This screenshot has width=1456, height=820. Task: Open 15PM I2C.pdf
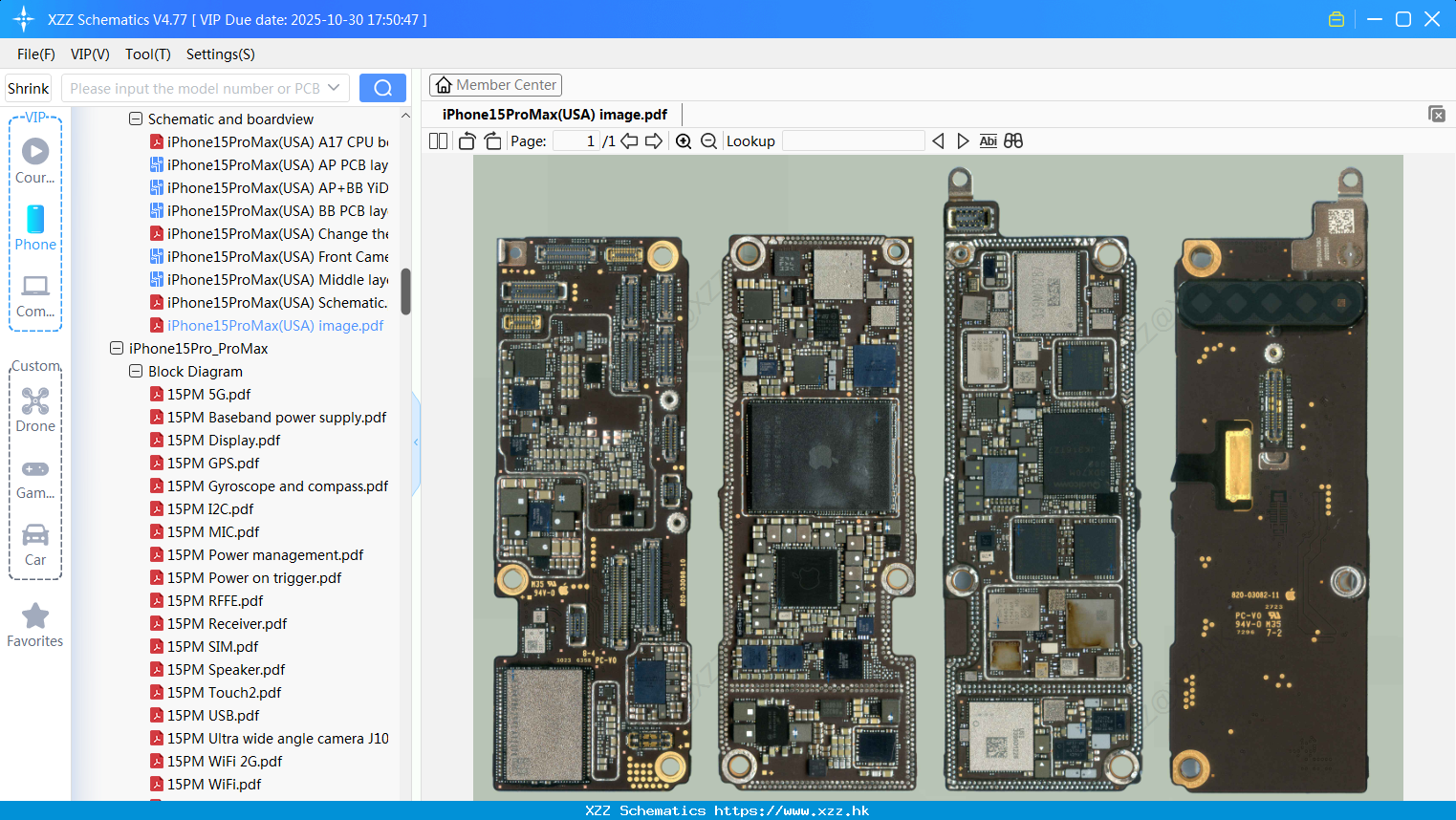click(x=202, y=508)
